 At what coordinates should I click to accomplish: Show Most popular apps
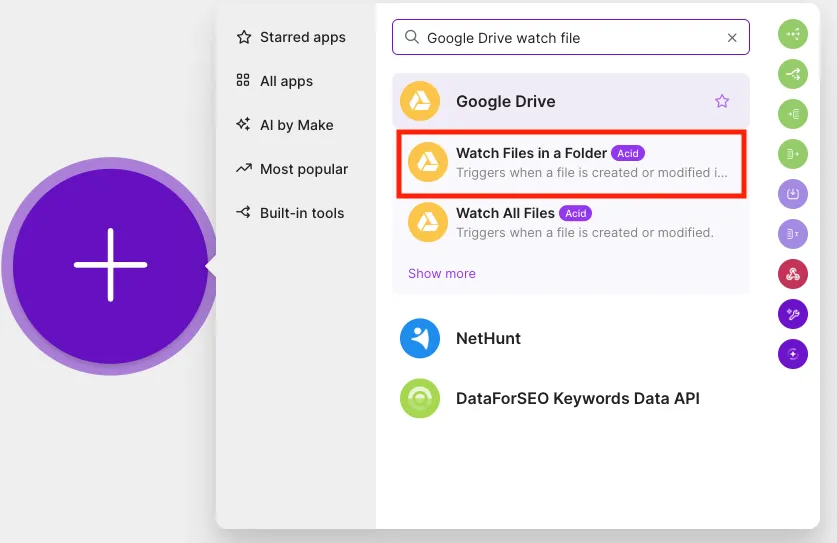click(292, 169)
